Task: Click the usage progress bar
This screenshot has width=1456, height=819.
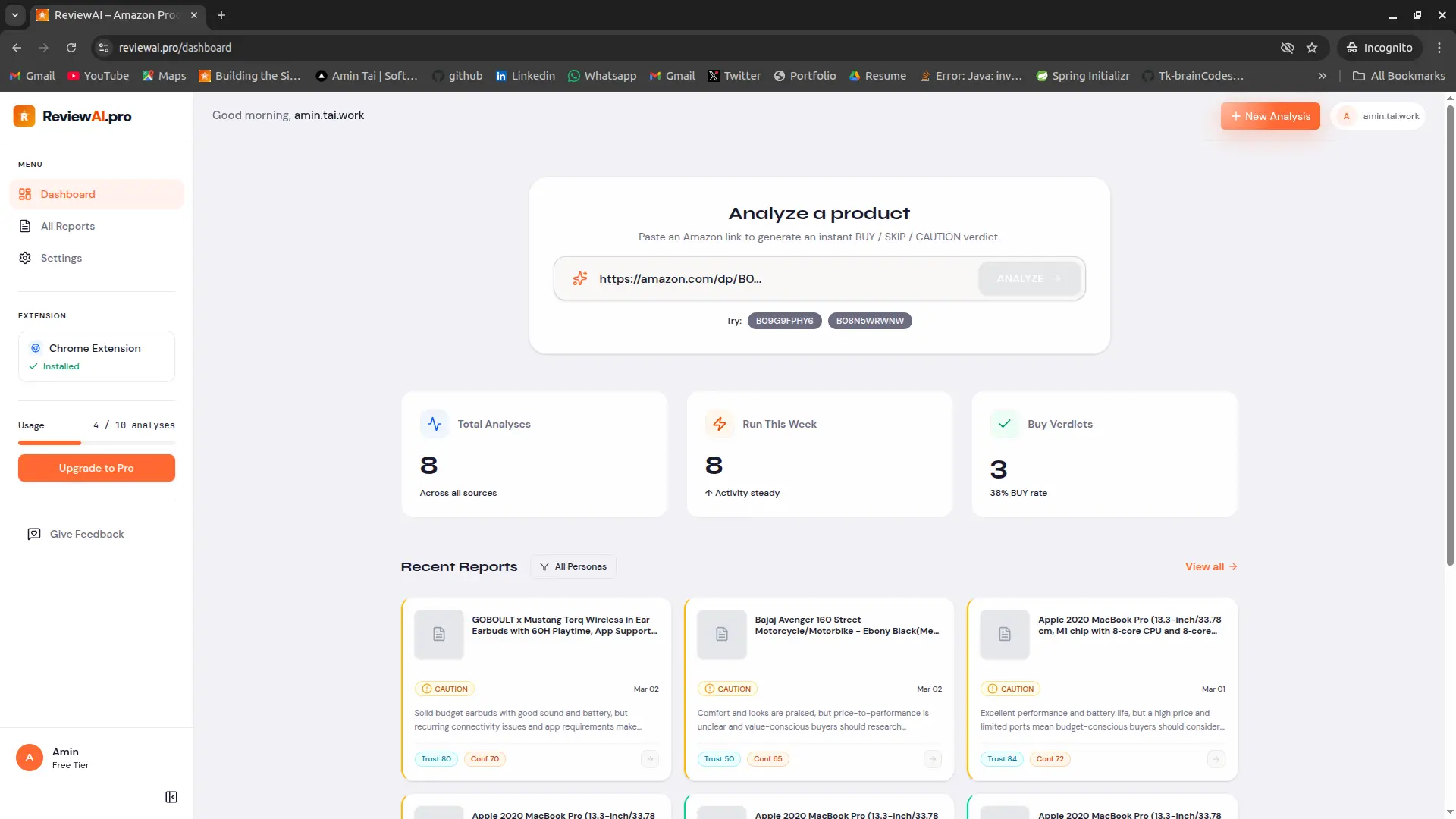Action: 96,443
